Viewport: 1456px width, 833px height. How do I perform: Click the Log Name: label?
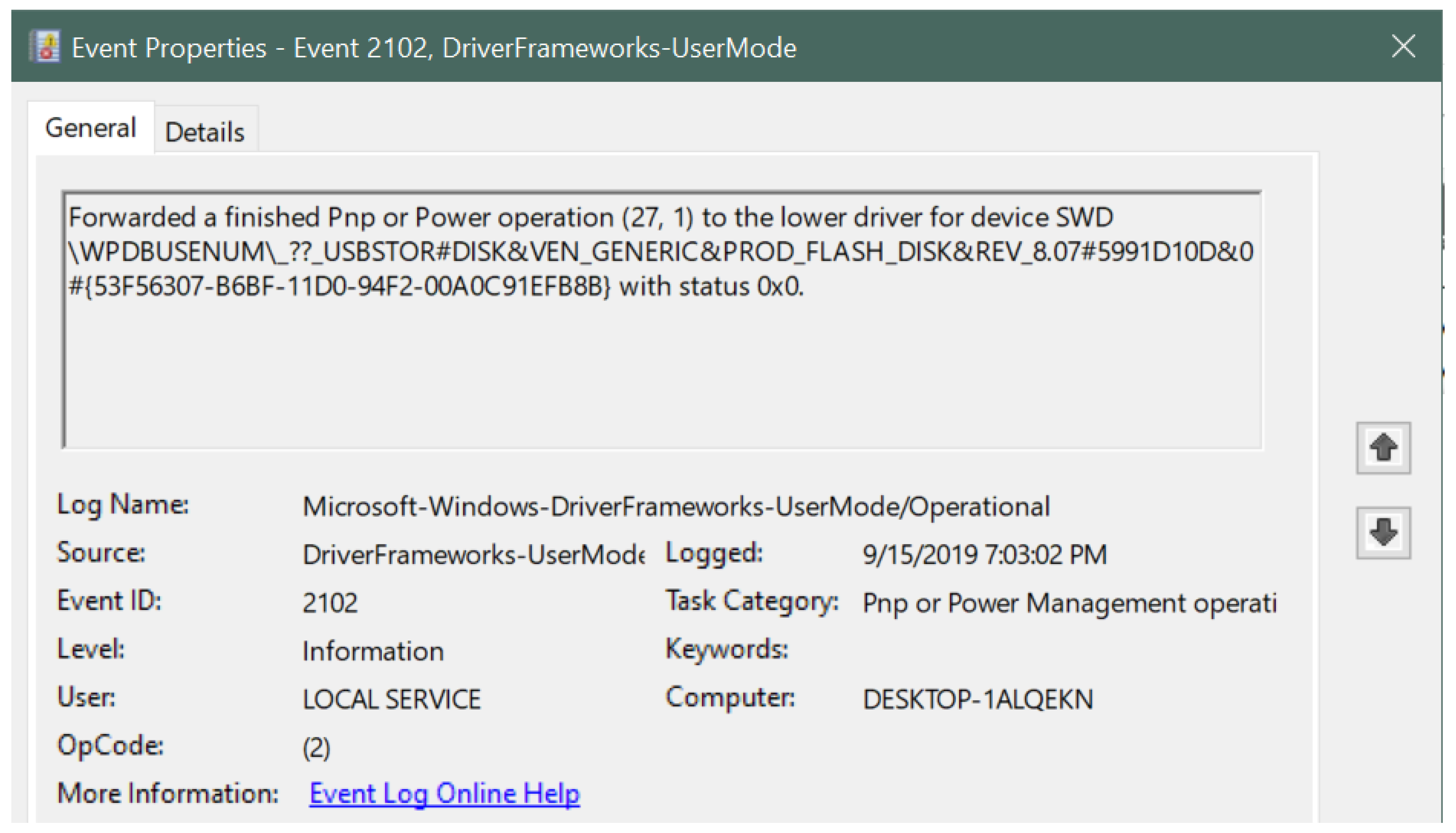coord(123,505)
